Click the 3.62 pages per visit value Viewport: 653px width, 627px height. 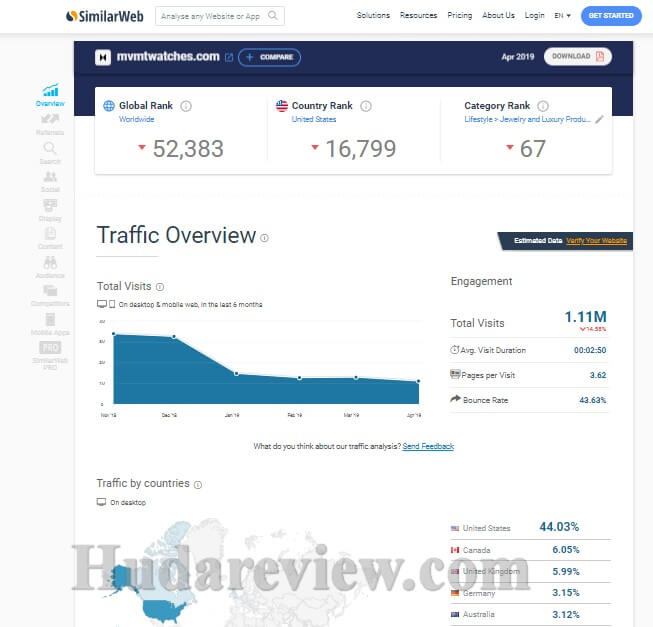(x=598, y=375)
